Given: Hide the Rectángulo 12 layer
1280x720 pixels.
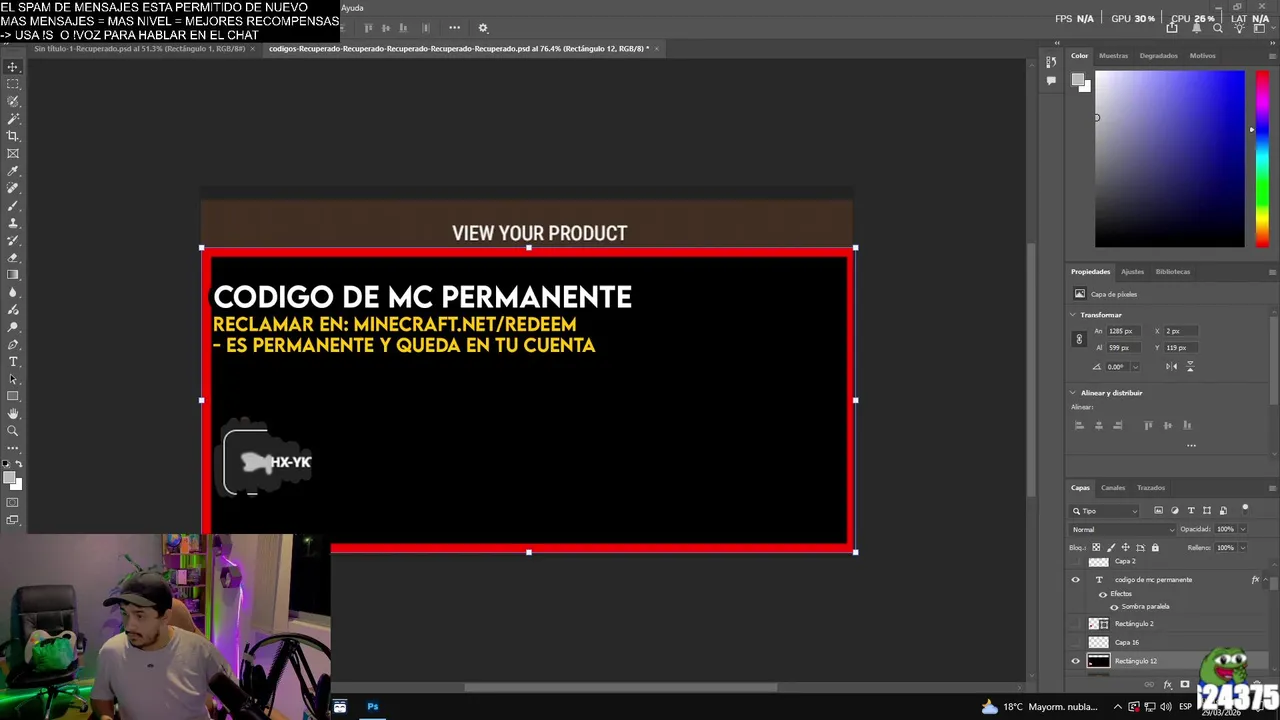Looking at the screenshot, I should (1076, 661).
